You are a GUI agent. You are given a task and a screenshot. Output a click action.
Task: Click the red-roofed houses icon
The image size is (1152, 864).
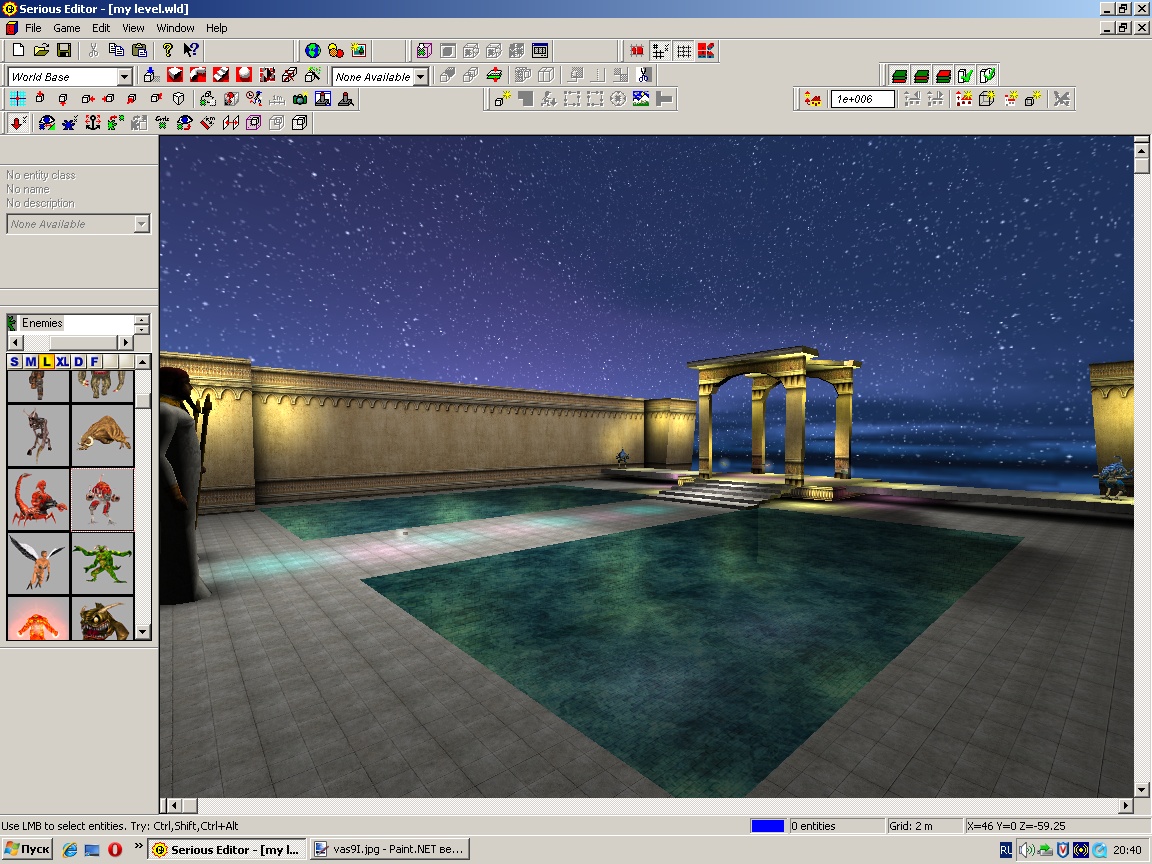[x=813, y=99]
